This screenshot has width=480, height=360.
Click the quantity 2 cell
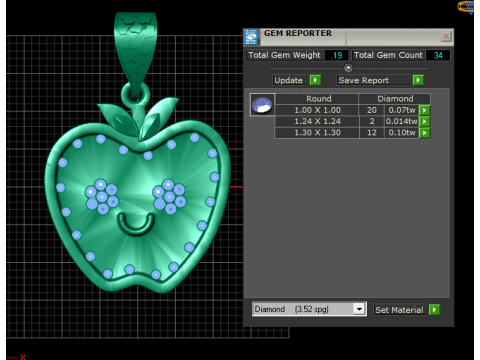point(372,121)
